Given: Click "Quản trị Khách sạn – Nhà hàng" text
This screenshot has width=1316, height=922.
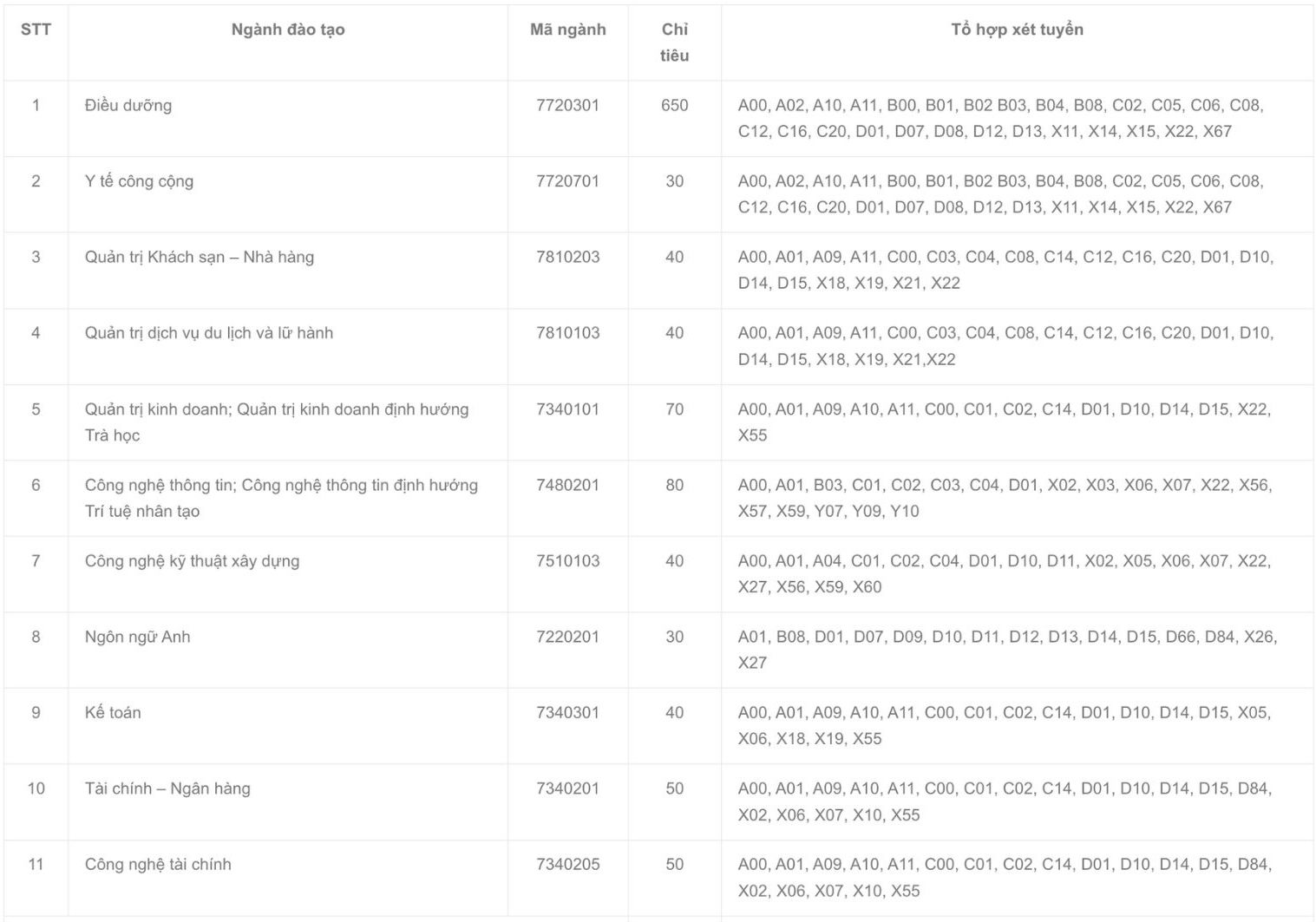Looking at the screenshot, I should click(x=200, y=258).
